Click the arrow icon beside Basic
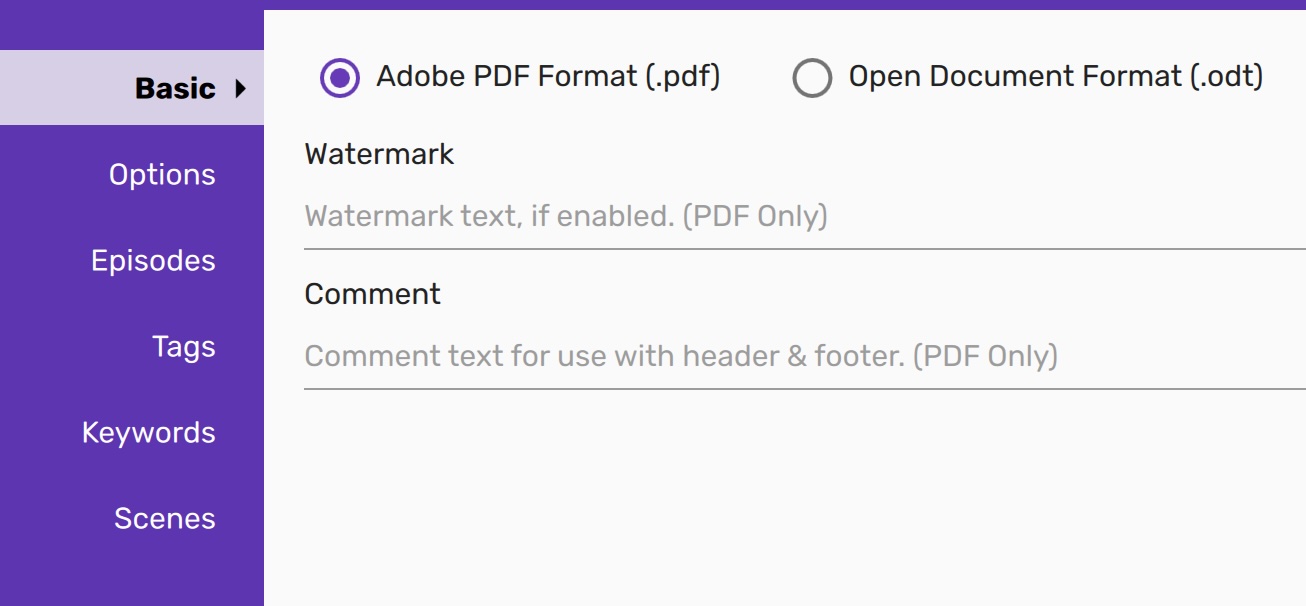Screen dimensions: 1306x606 (240, 89)
